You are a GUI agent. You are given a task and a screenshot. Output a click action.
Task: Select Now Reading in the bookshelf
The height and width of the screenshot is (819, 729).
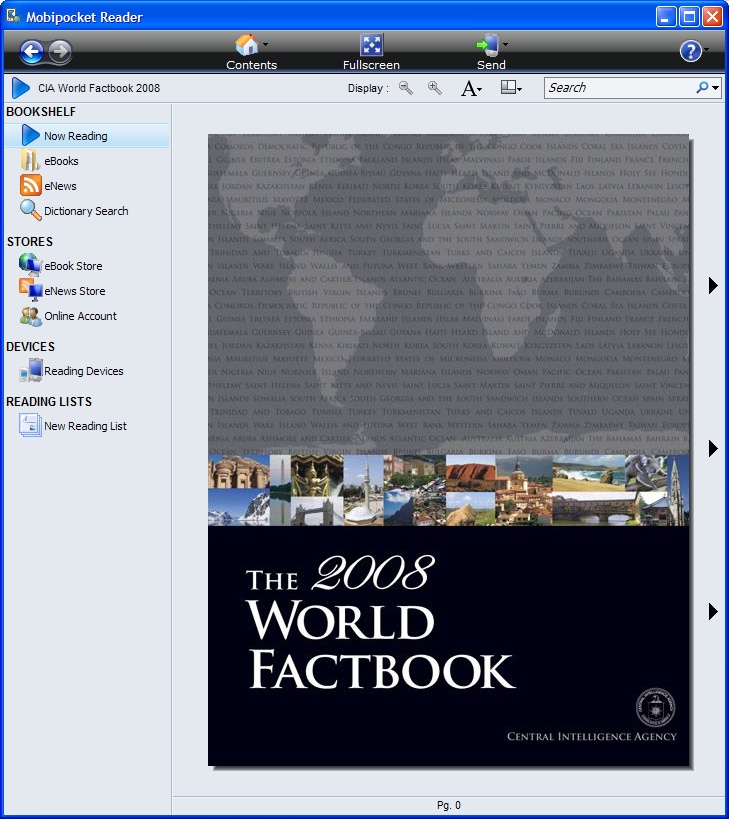tap(87, 136)
